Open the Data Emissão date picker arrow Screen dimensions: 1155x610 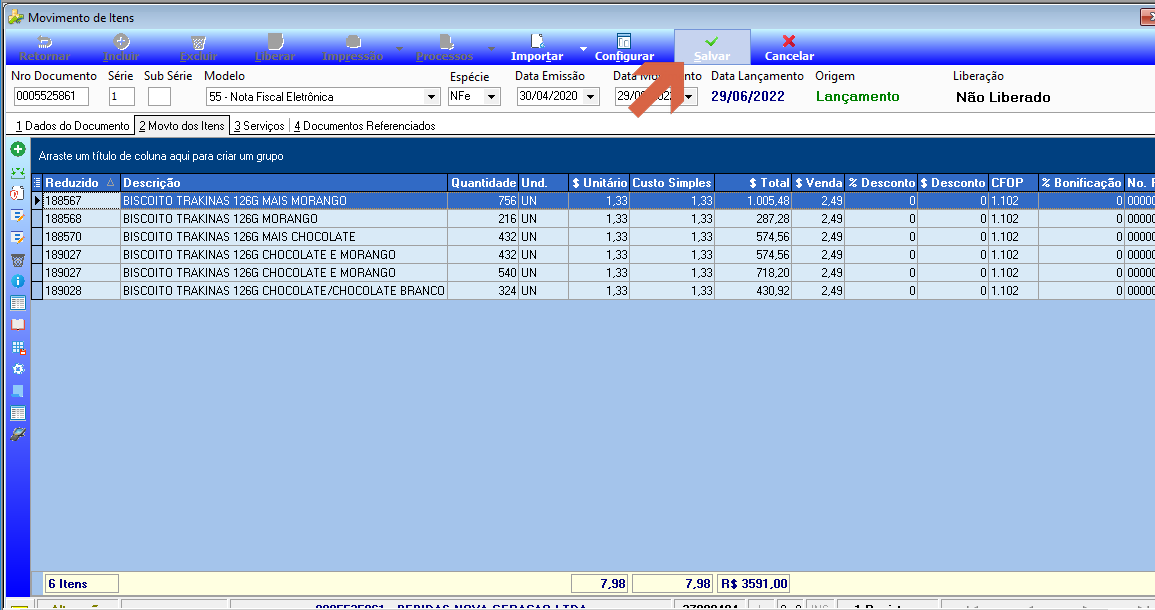click(x=590, y=97)
